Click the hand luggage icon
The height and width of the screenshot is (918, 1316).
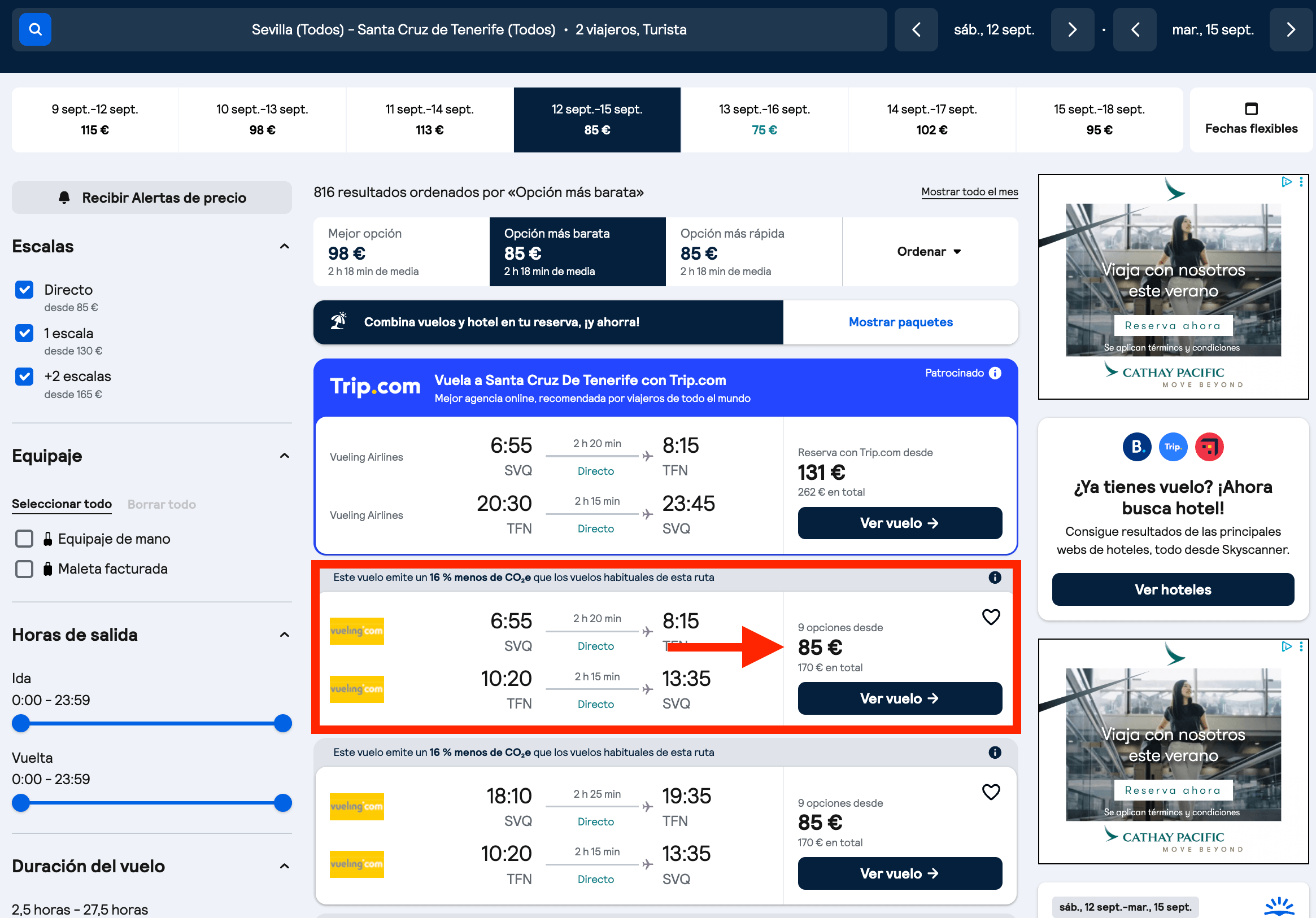pyautogui.click(x=48, y=539)
